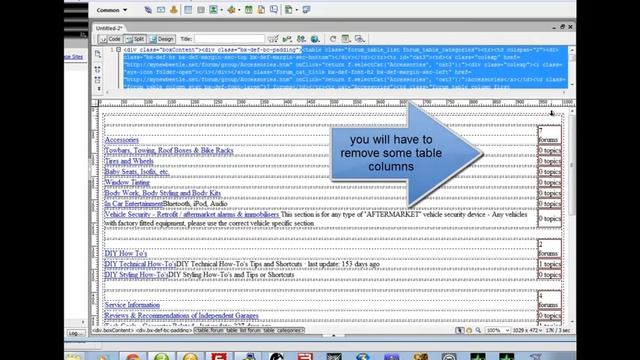Click the '7 forums' table cell
The image size is (640, 360).
tap(549, 135)
